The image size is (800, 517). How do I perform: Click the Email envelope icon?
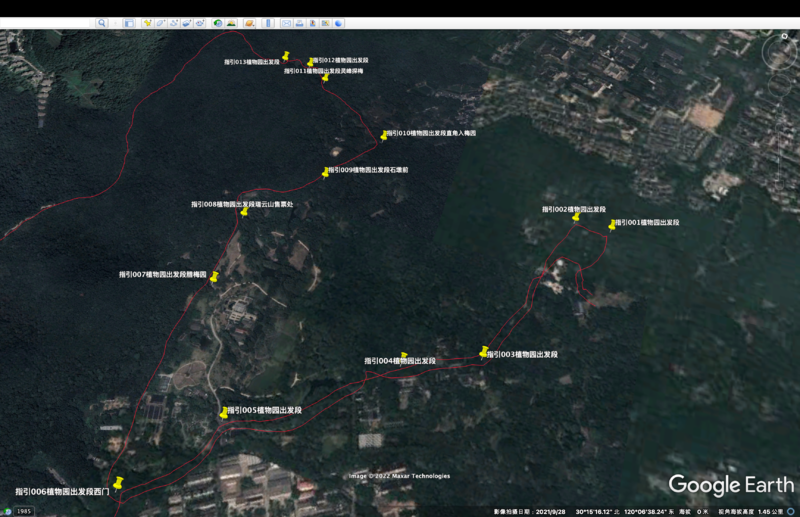[286, 23]
